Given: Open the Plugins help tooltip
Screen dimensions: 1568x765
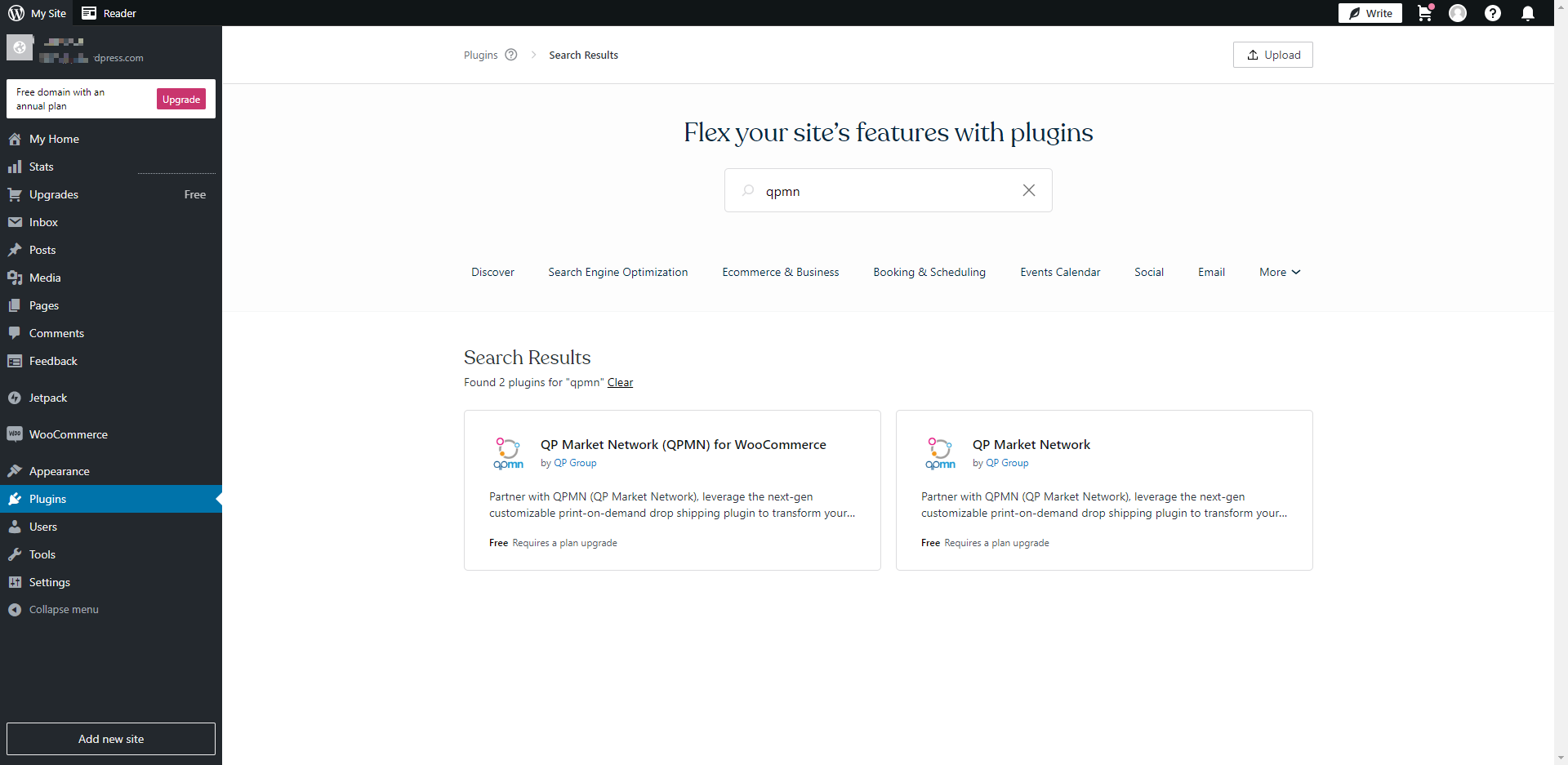Looking at the screenshot, I should pyautogui.click(x=511, y=54).
